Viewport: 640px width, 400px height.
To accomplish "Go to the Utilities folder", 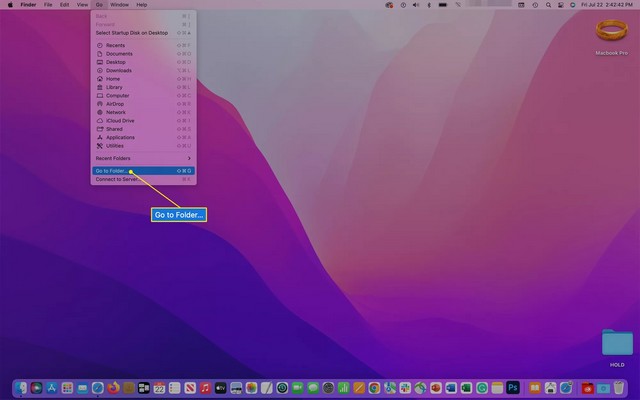I will coord(115,145).
